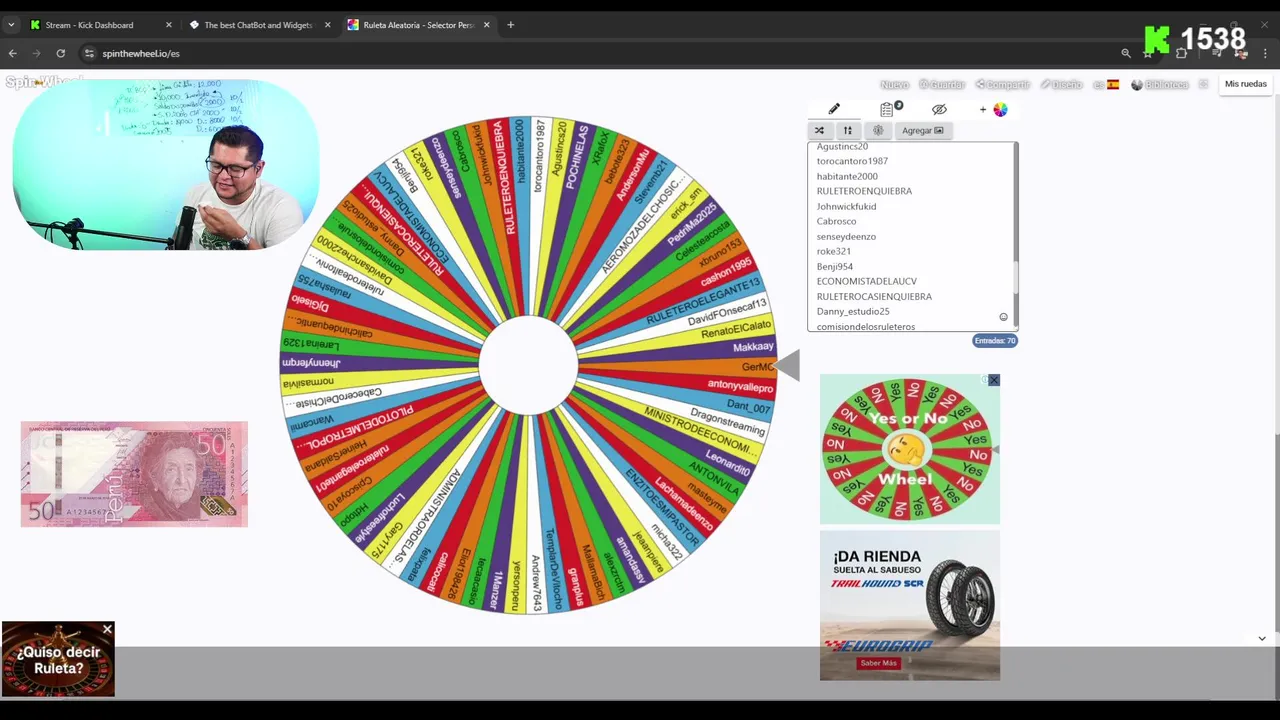
Task: Open a new browser tab
Action: click(x=510, y=25)
